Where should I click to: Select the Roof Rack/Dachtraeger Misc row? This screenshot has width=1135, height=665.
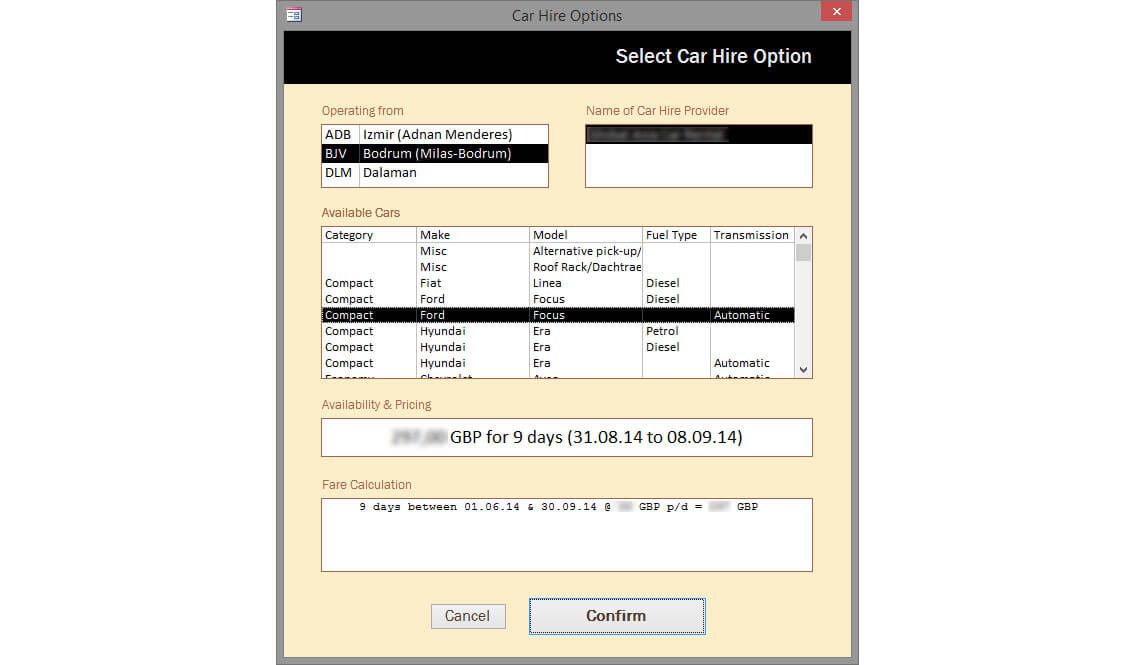pos(557,267)
